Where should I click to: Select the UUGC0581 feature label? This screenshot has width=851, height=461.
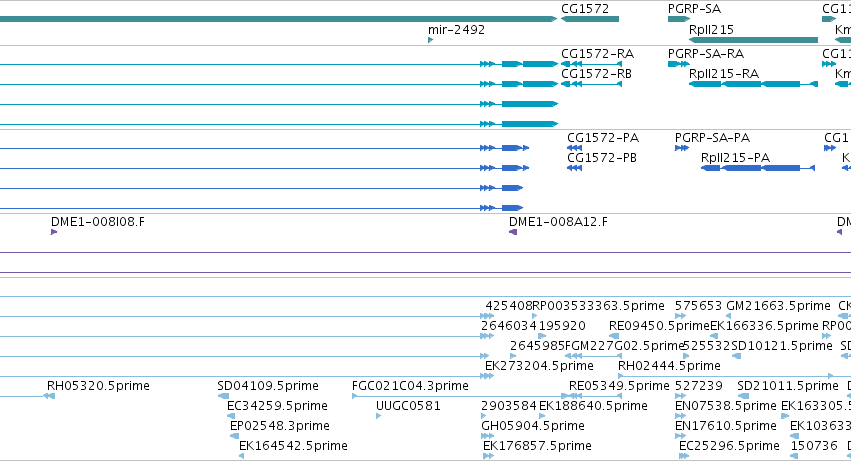[408, 406]
